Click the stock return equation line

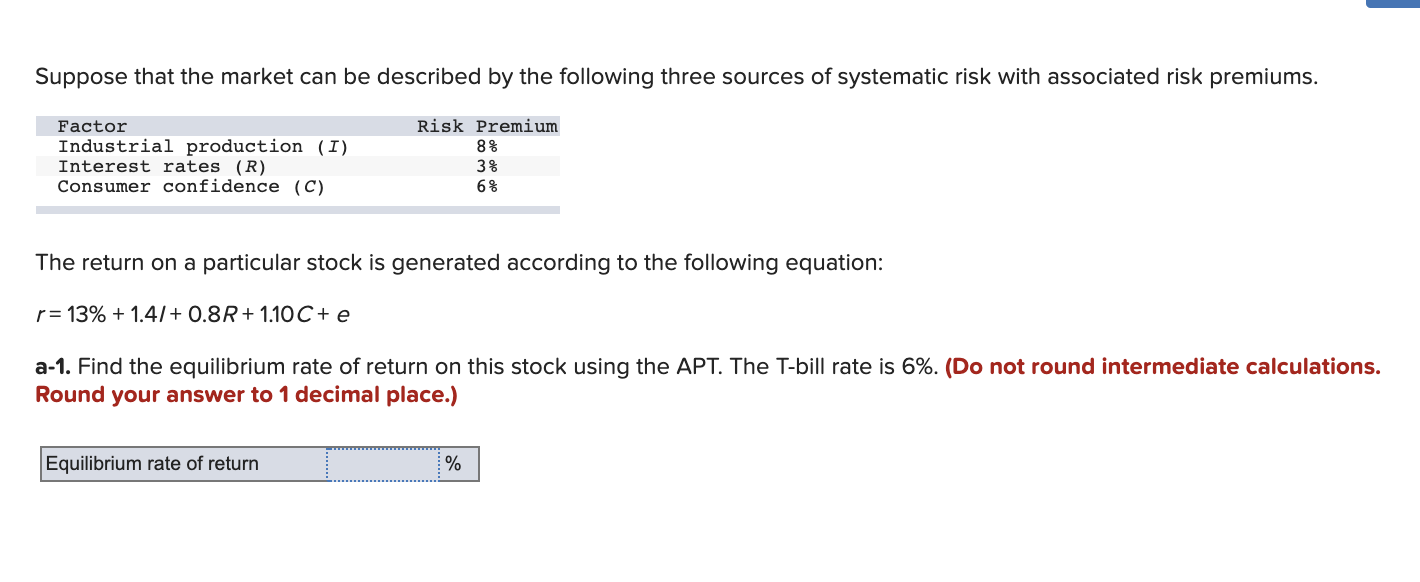[193, 315]
